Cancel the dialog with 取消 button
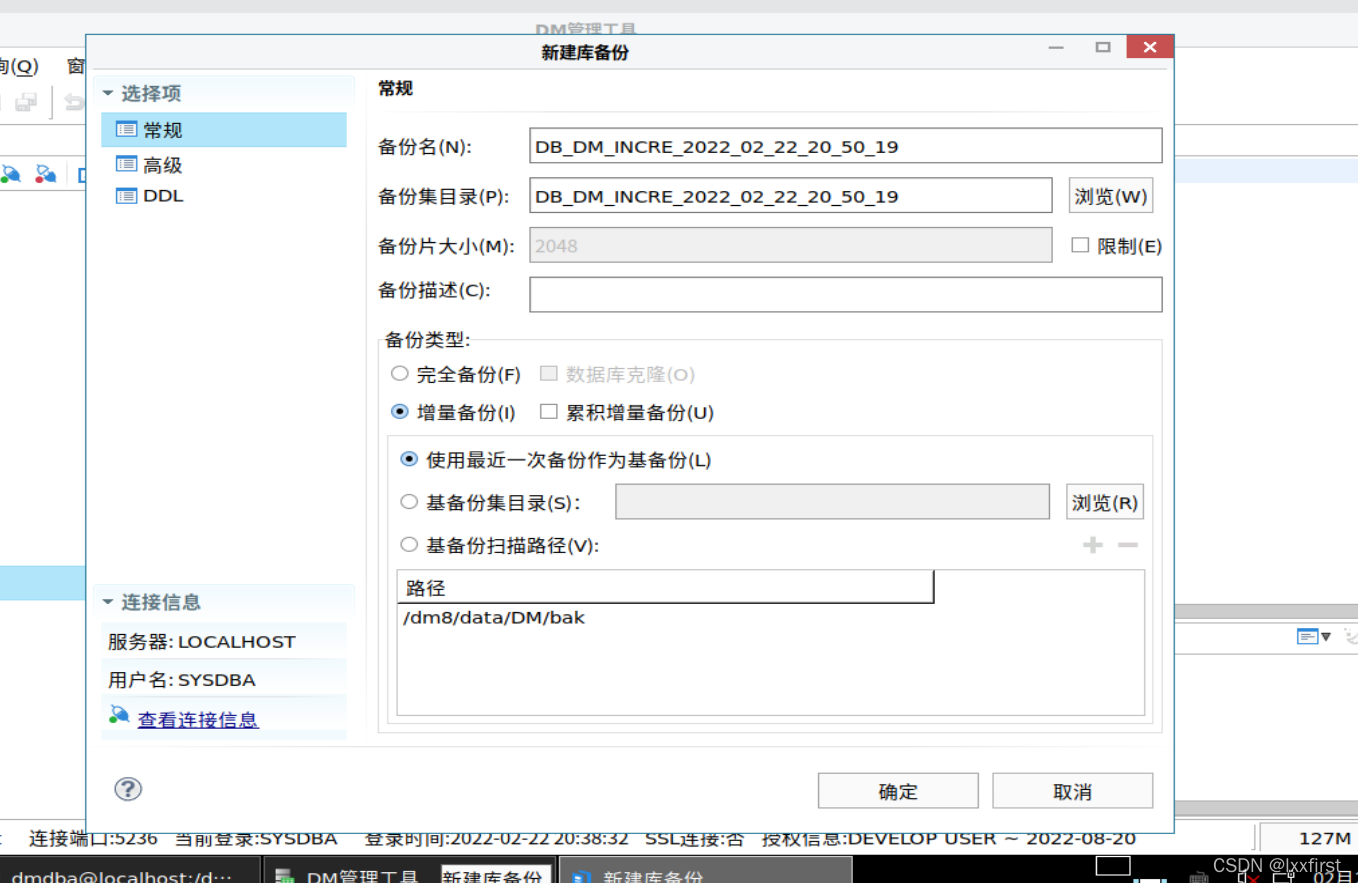The image size is (1358, 883). 1073,791
